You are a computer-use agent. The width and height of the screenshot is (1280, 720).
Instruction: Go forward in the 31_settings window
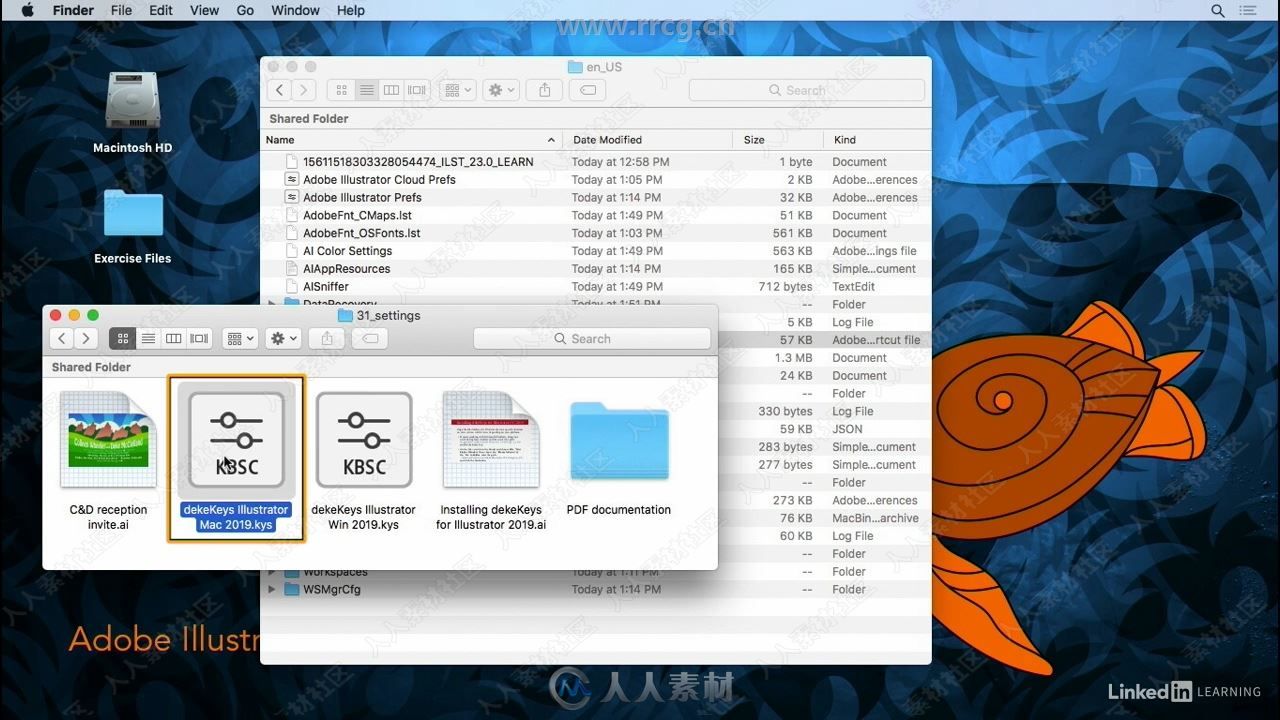point(87,339)
